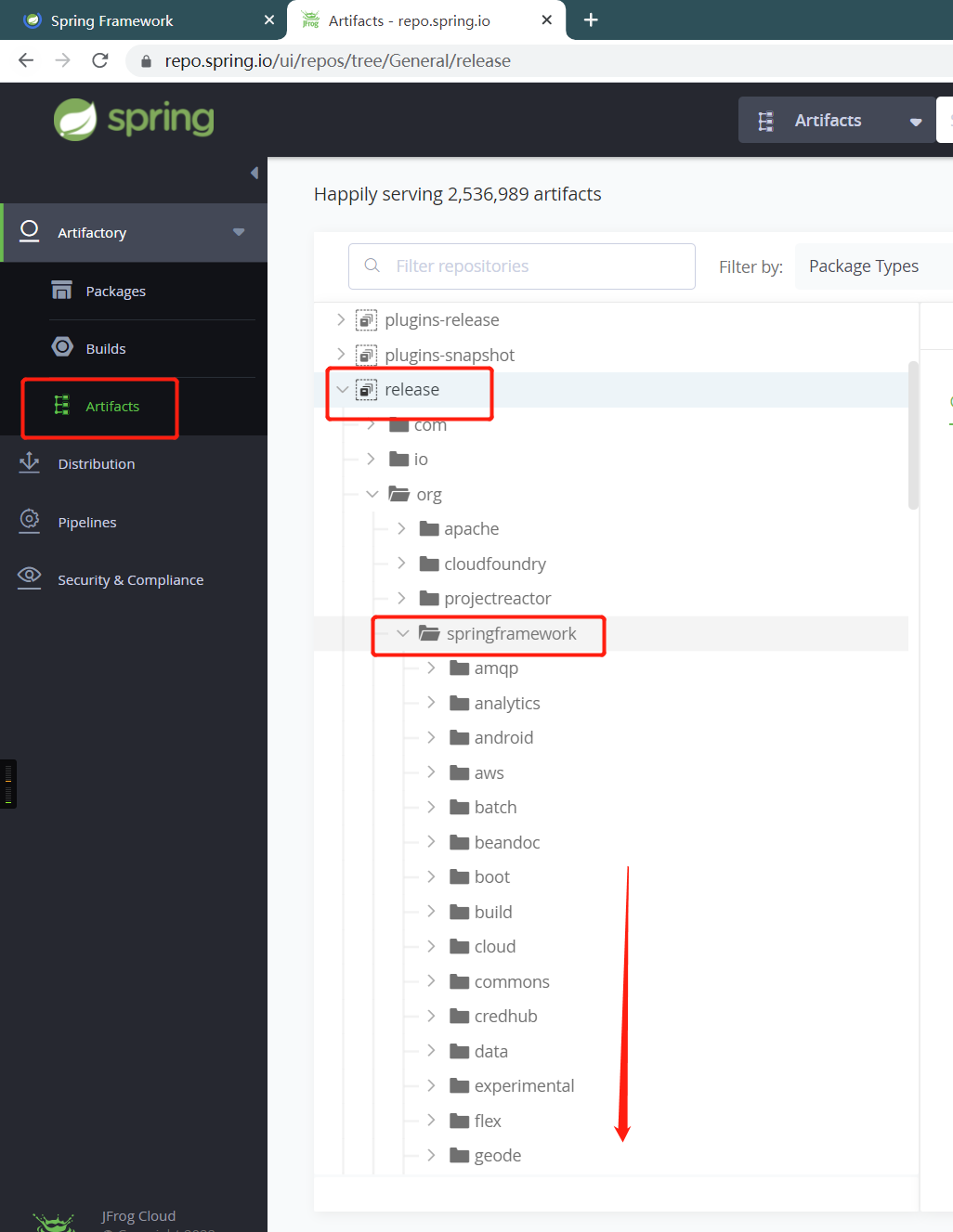Click the Filter repositories search field

point(522,266)
